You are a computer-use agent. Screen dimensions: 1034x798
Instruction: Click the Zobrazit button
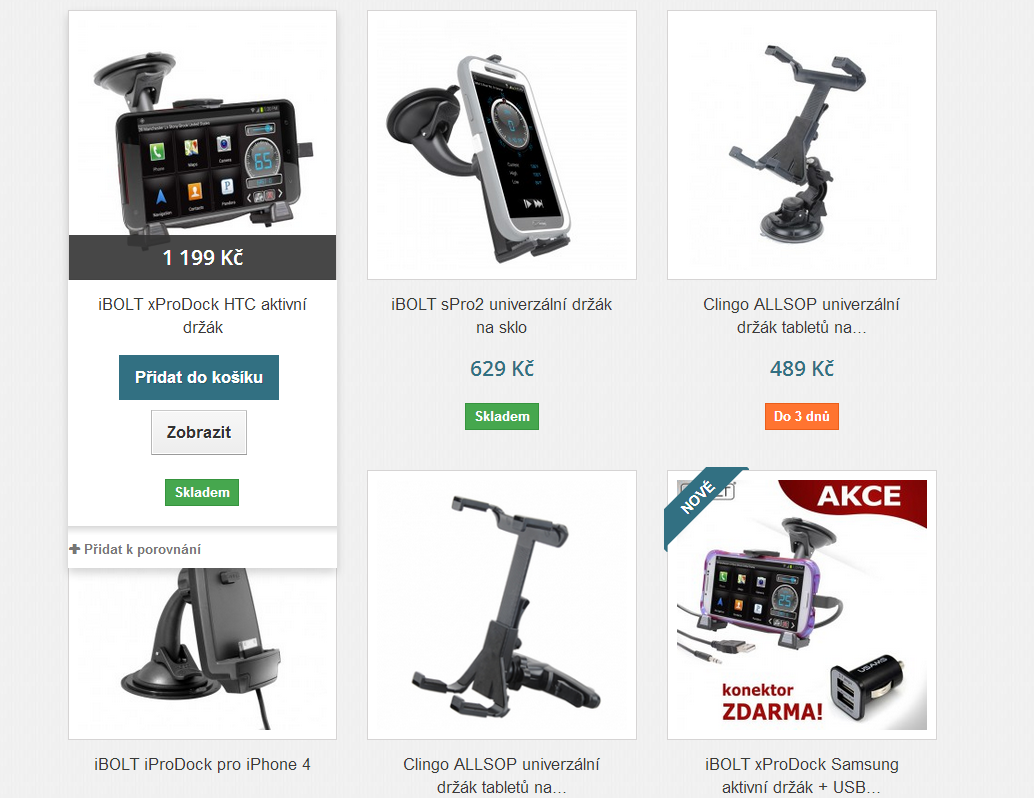pyautogui.click(x=198, y=432)
